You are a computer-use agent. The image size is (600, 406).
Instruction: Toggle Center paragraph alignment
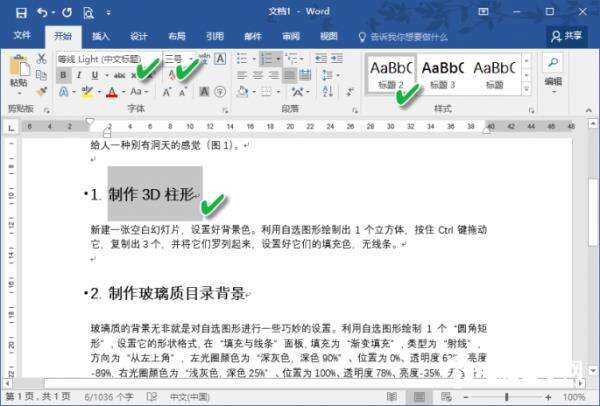click(x=258, y=75)
